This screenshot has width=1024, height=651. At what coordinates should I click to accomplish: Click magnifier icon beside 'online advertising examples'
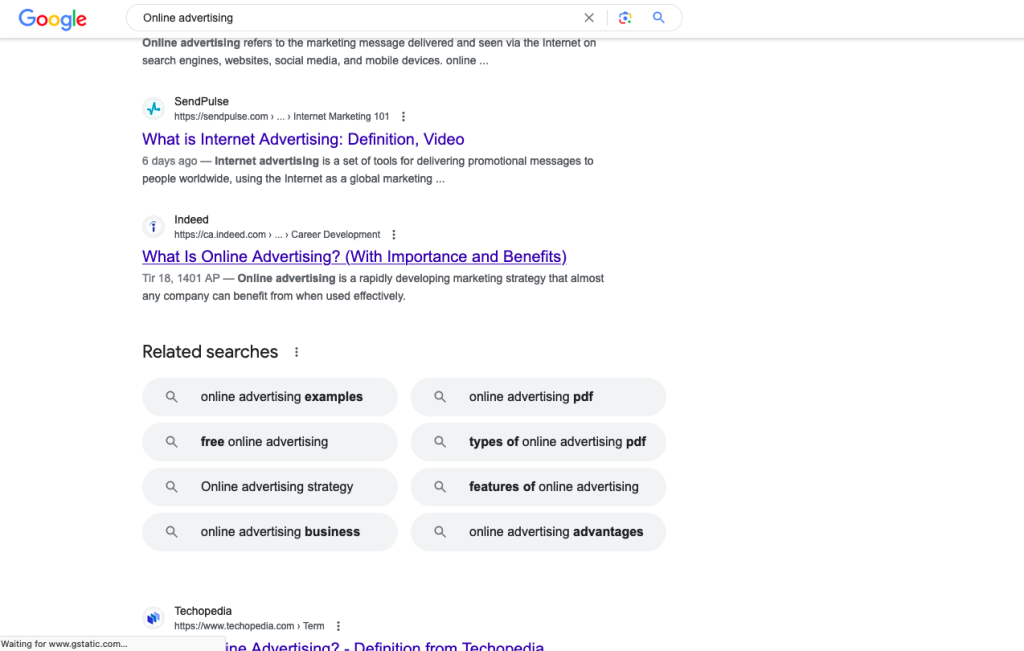pos(171,397)
